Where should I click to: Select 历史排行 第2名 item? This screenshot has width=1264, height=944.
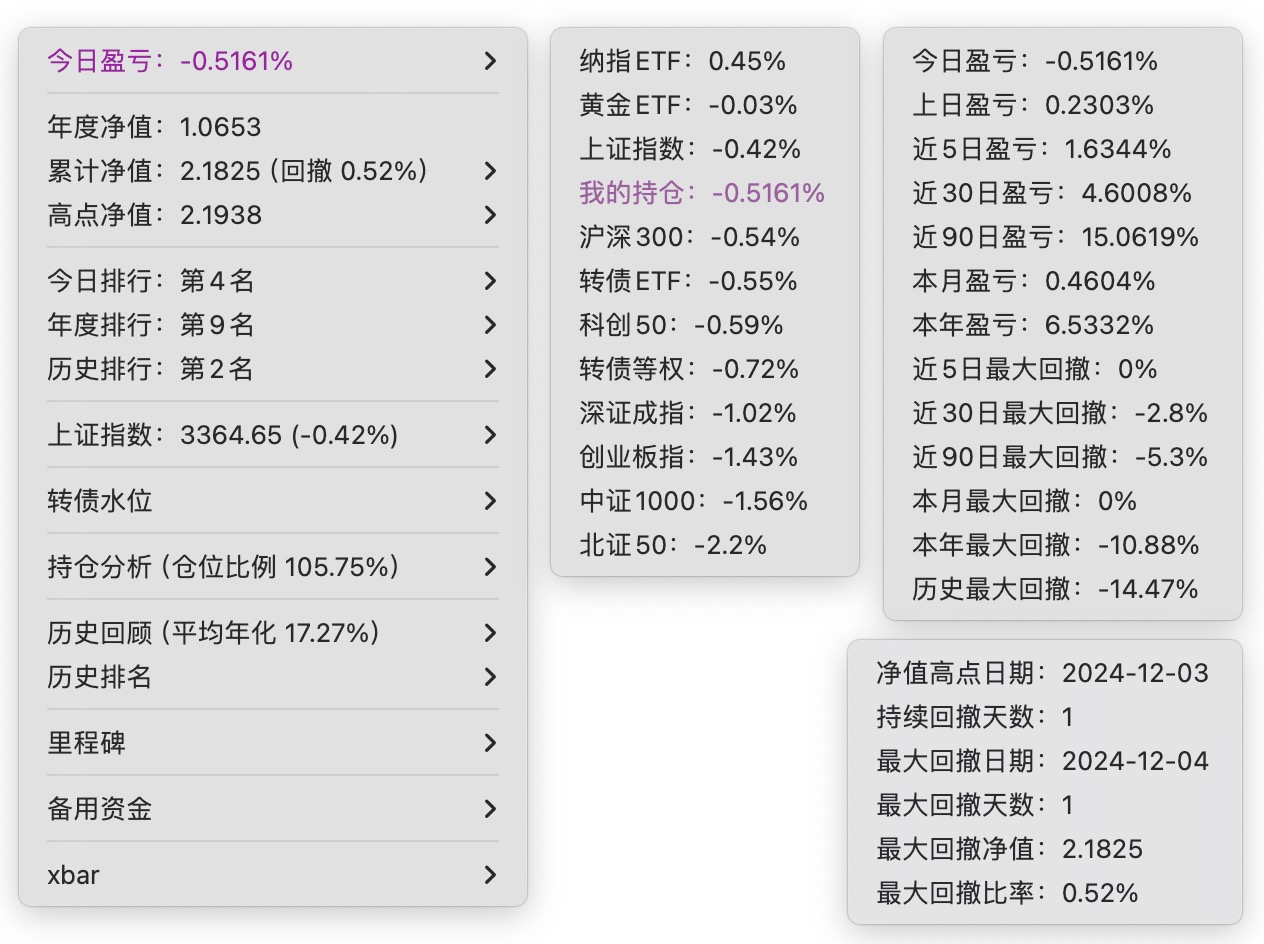pyautogui.click(x=150, y=369)
